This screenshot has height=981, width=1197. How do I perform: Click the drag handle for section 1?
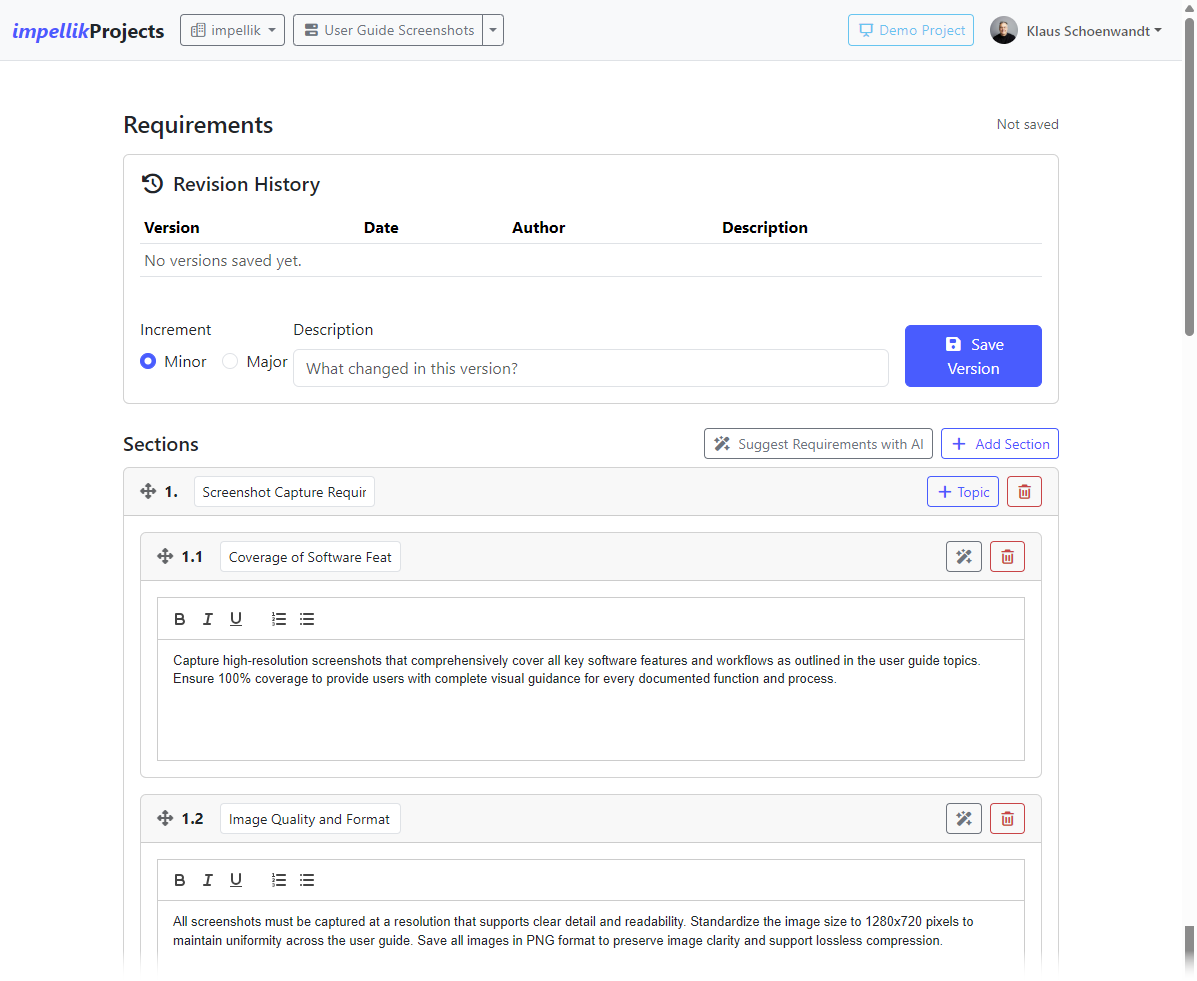(148, 492)
